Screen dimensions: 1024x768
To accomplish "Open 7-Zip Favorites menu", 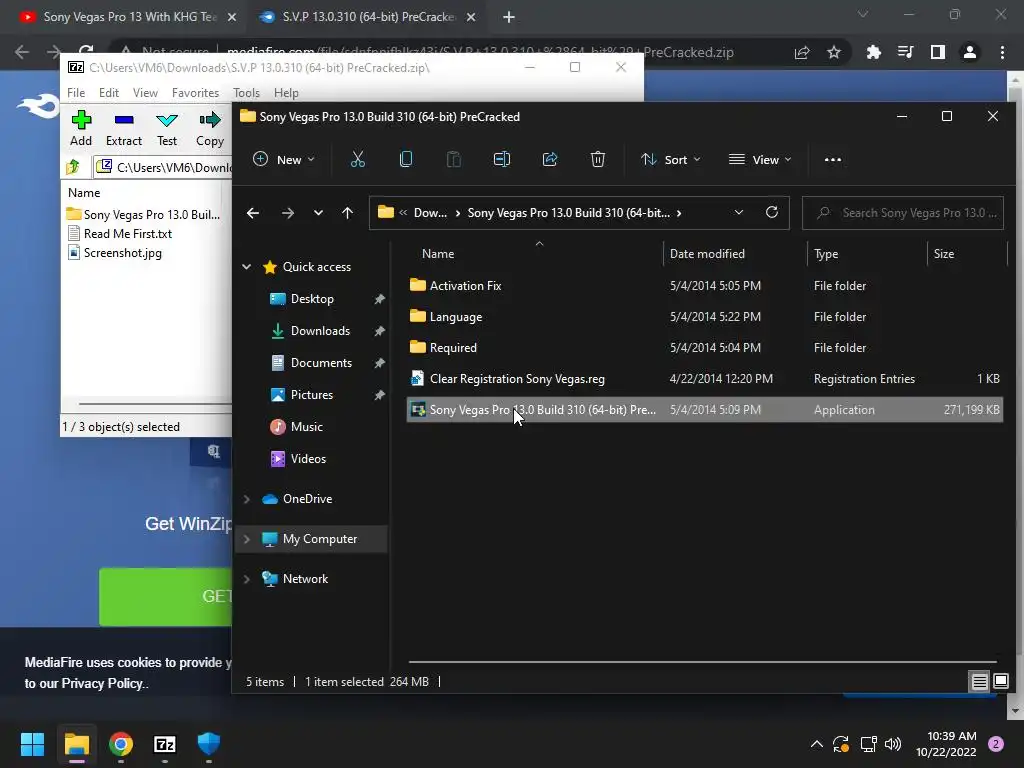I will [195, 93].
